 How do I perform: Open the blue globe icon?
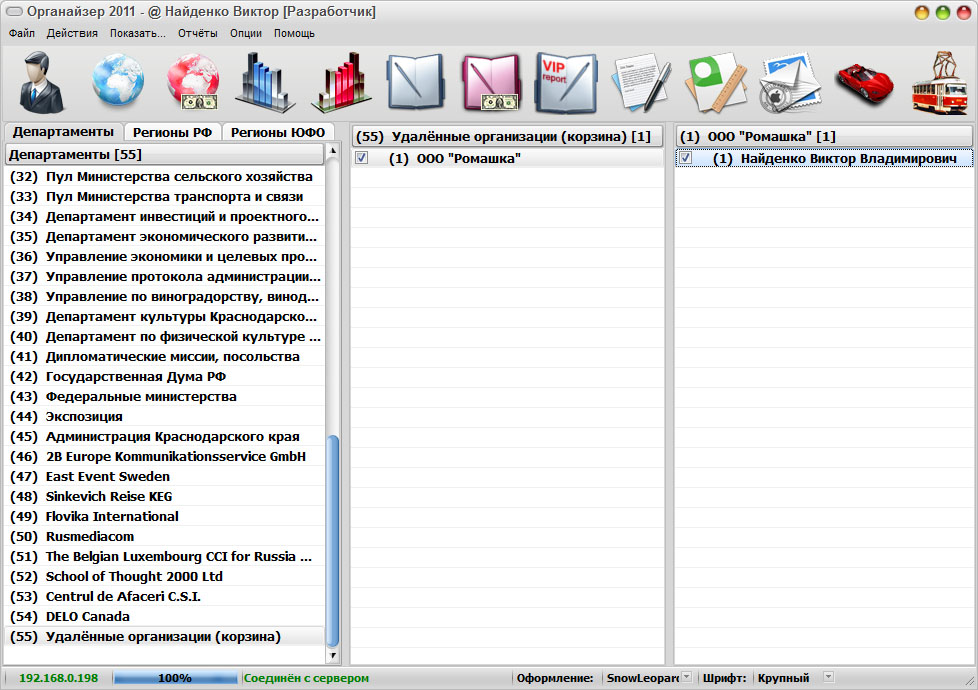[117, 83]
